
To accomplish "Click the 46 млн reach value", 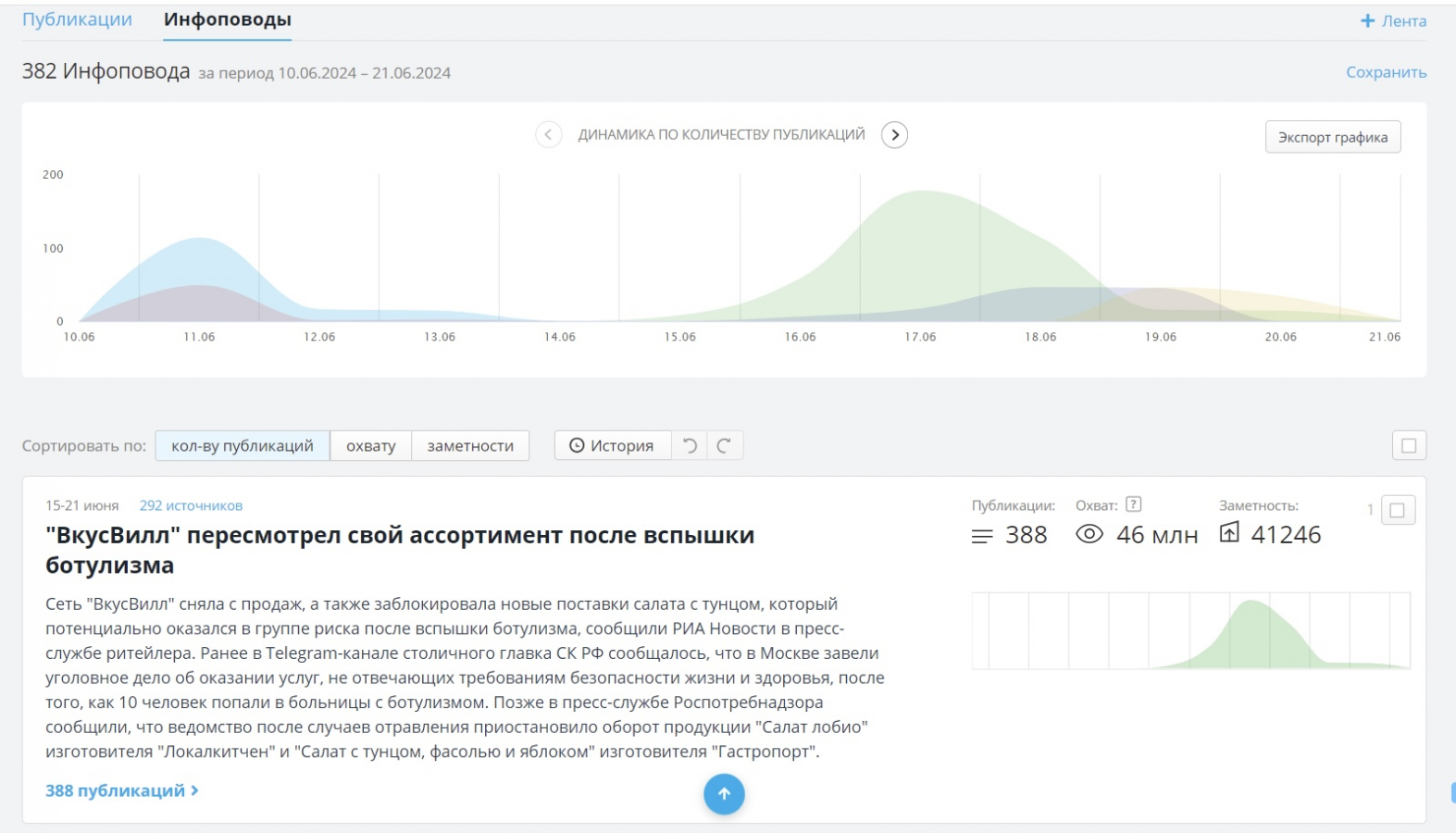I will tap(1157, 535).
